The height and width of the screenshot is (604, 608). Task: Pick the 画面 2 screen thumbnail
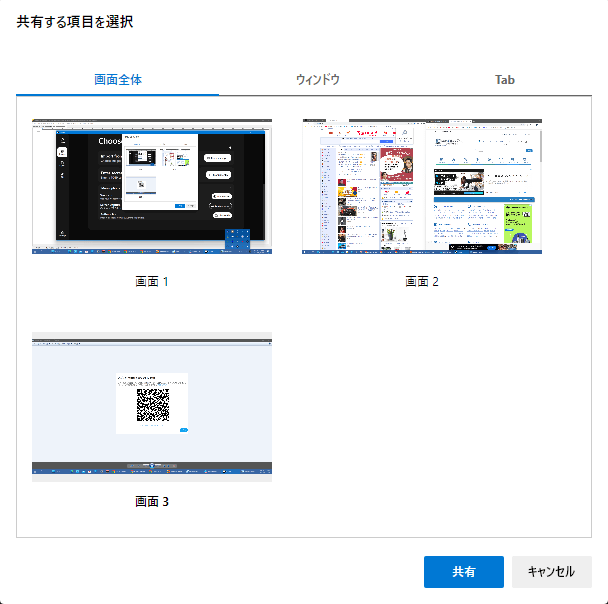coord(422,186)
